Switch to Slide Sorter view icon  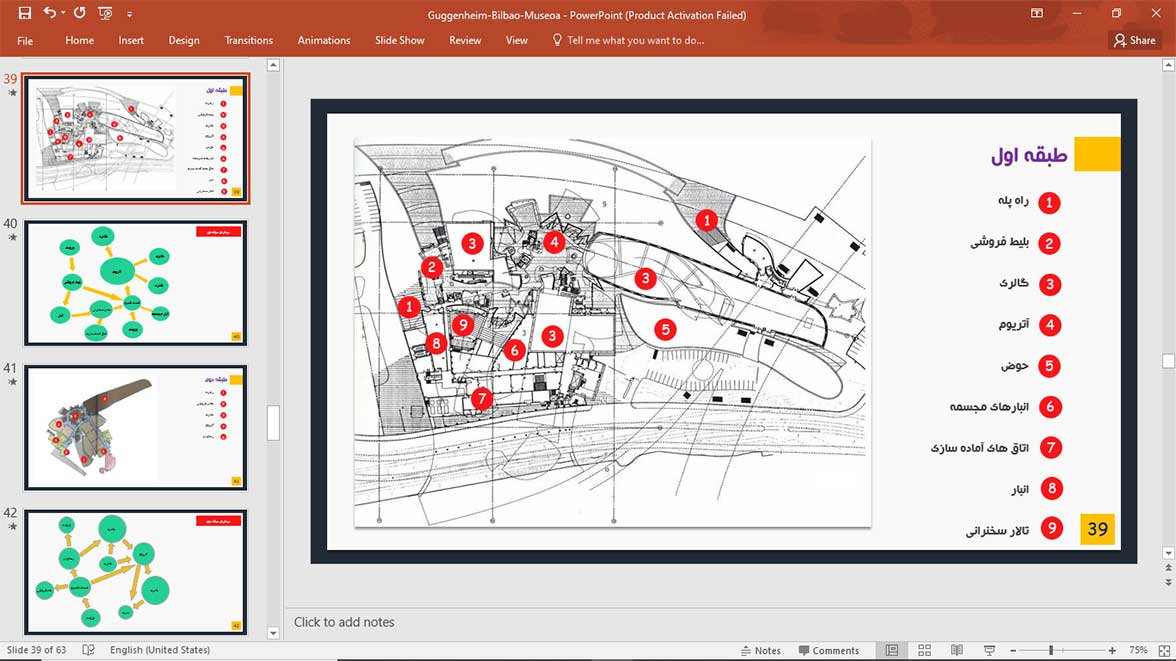click(x=924, y=650)
